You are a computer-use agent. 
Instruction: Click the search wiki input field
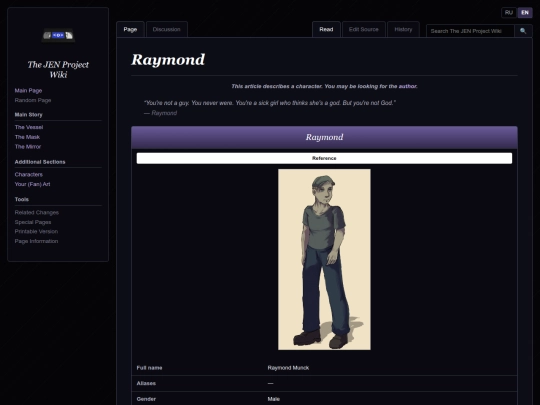point(470,31)
